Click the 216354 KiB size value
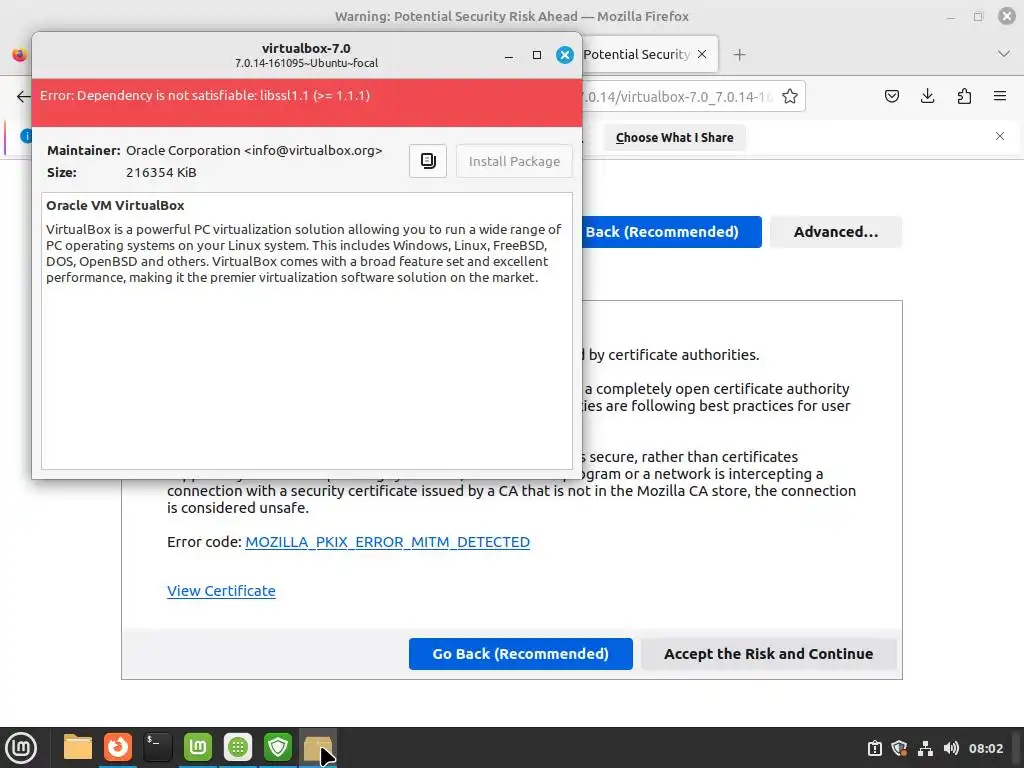 pyautogui.click(x=161, y=172)
